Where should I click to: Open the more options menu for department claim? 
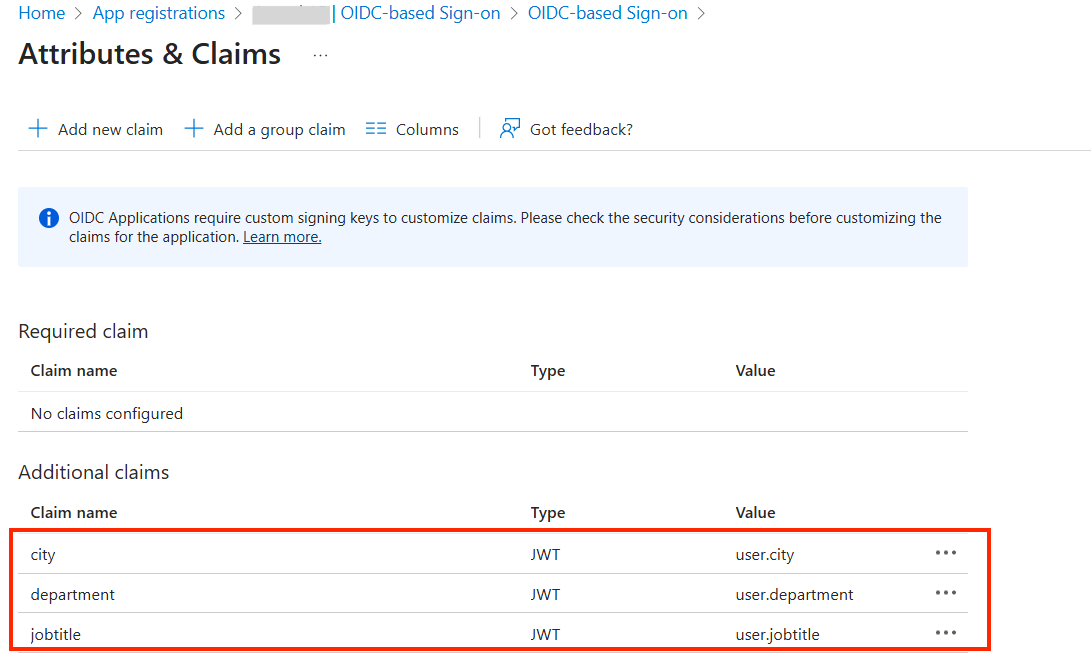tap(945, 593)
